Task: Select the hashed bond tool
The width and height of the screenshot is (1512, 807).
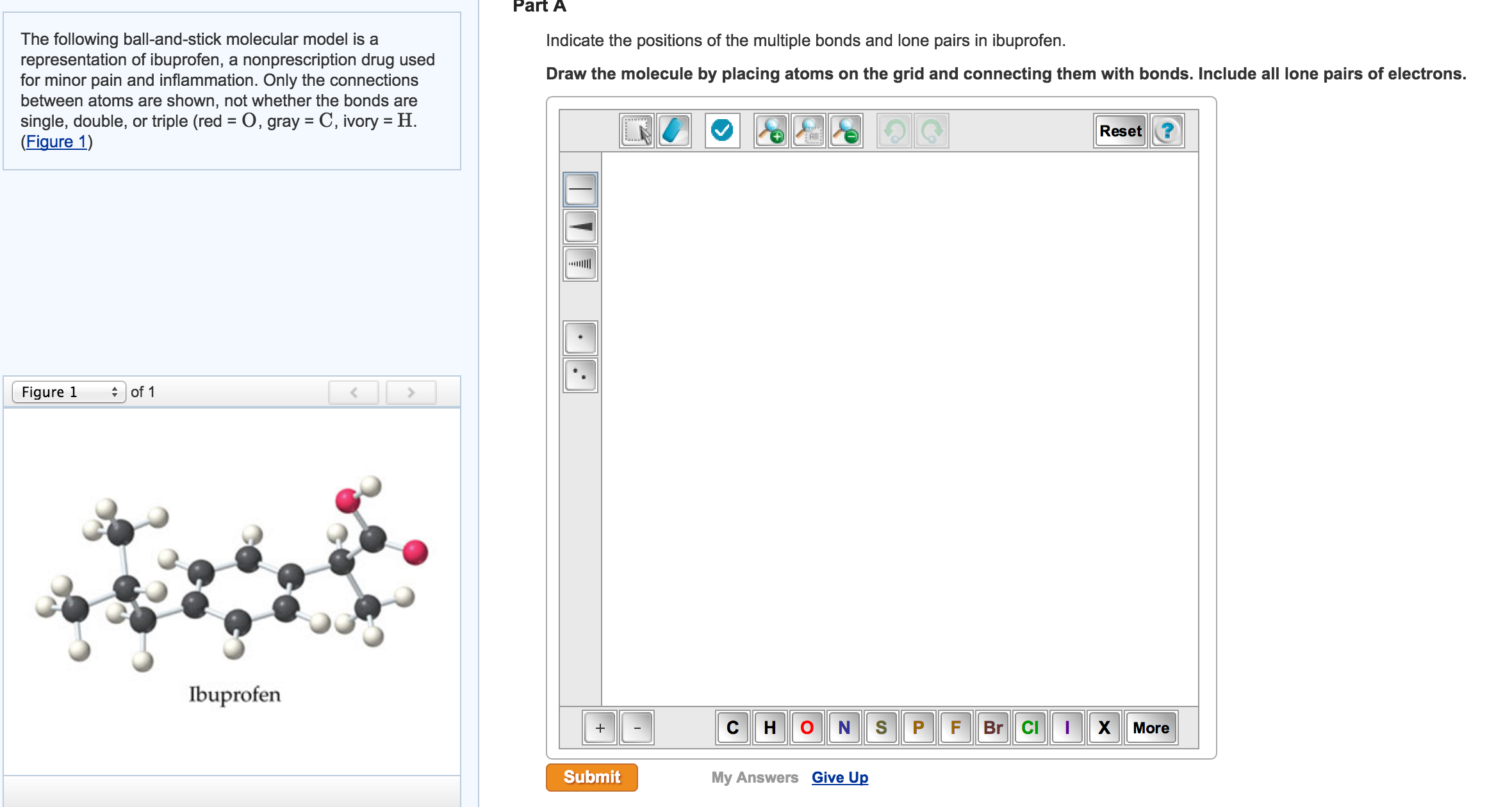Action: tap(579, 263)
